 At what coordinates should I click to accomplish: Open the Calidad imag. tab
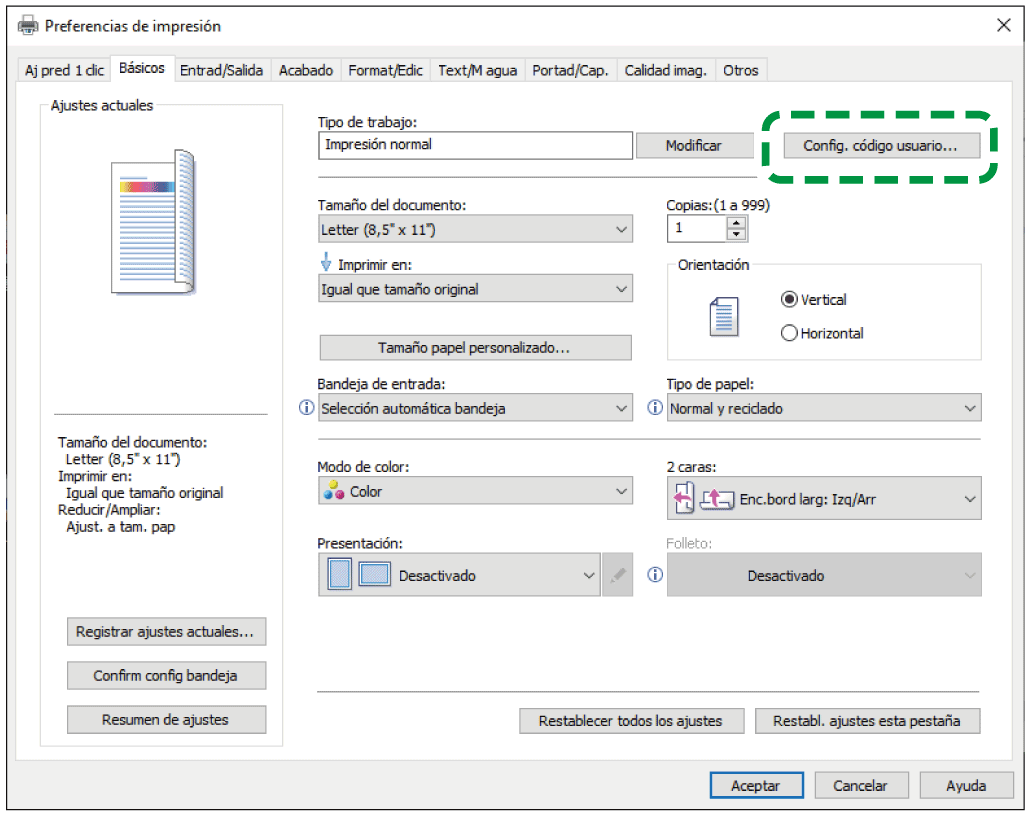click(665, 70)
